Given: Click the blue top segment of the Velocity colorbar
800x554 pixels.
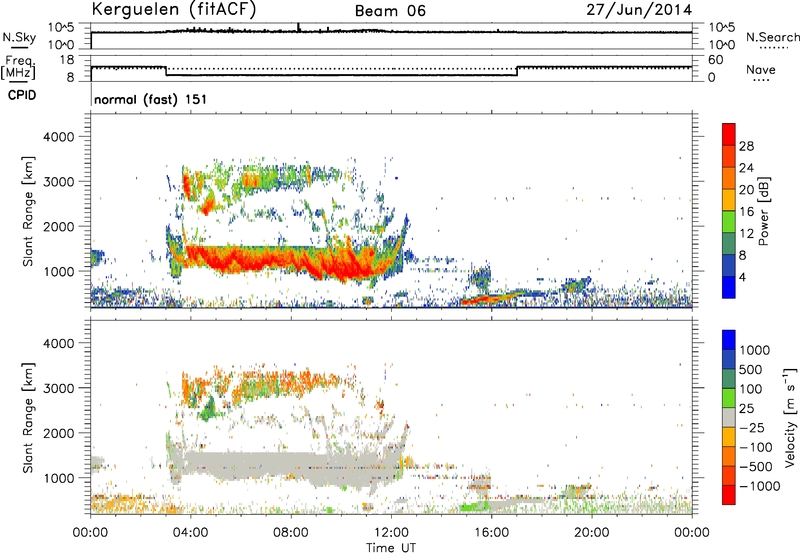Looking at the screenshot, I should 729,340.
